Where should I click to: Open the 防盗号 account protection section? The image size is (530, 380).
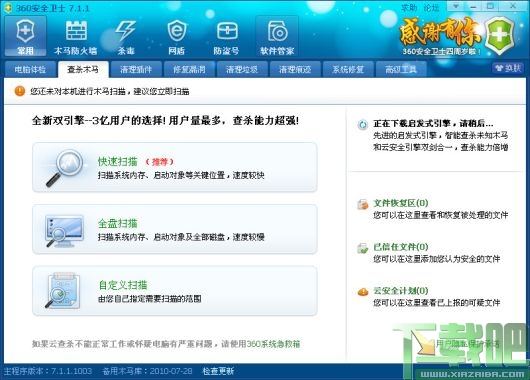coord(226,36)
